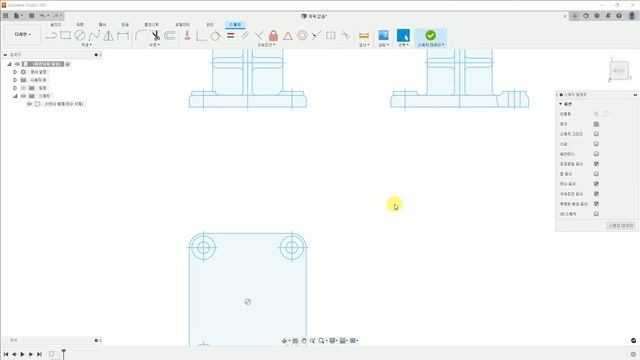Apply the Perpendicular constraint
640x360 pixels.
[x=259, y=36]
